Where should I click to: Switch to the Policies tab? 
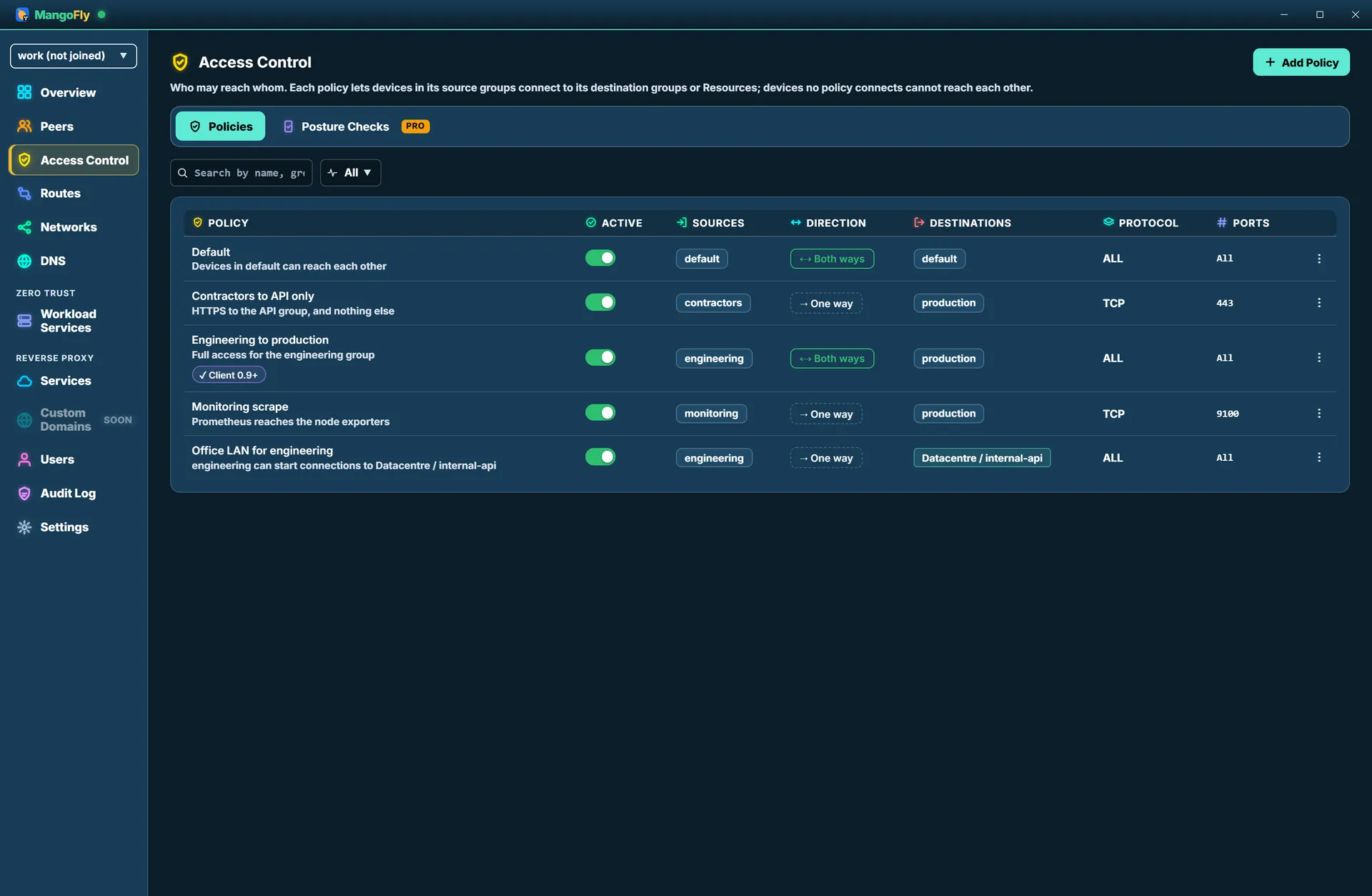point(220,126)
